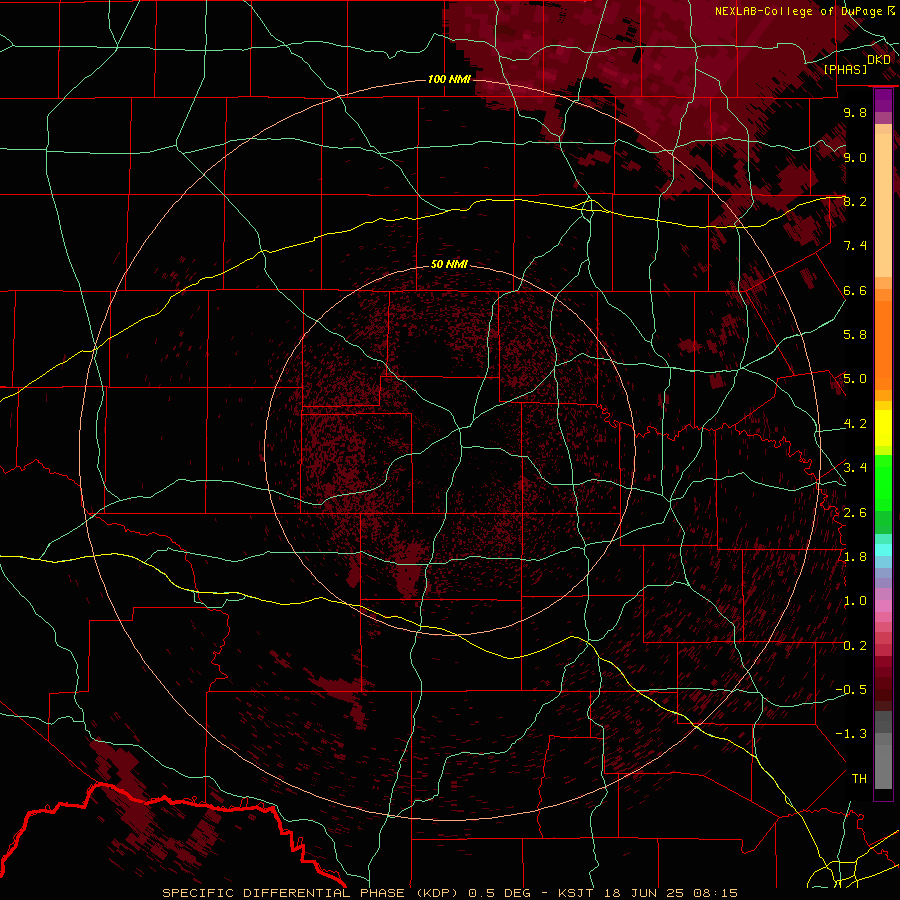Click the 4.2 scale value
This screenshot has height=900, width=900.
(x=855, y=424)
